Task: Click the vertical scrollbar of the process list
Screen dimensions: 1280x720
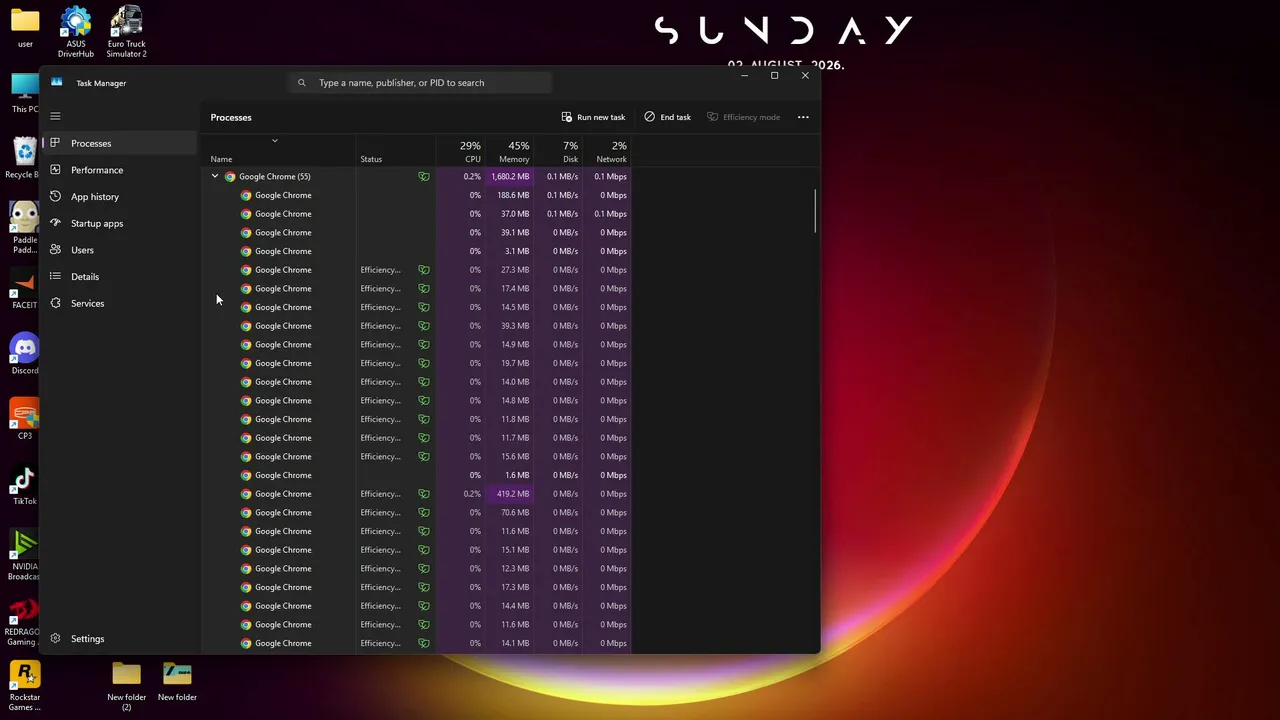Action: pos(815,212)
